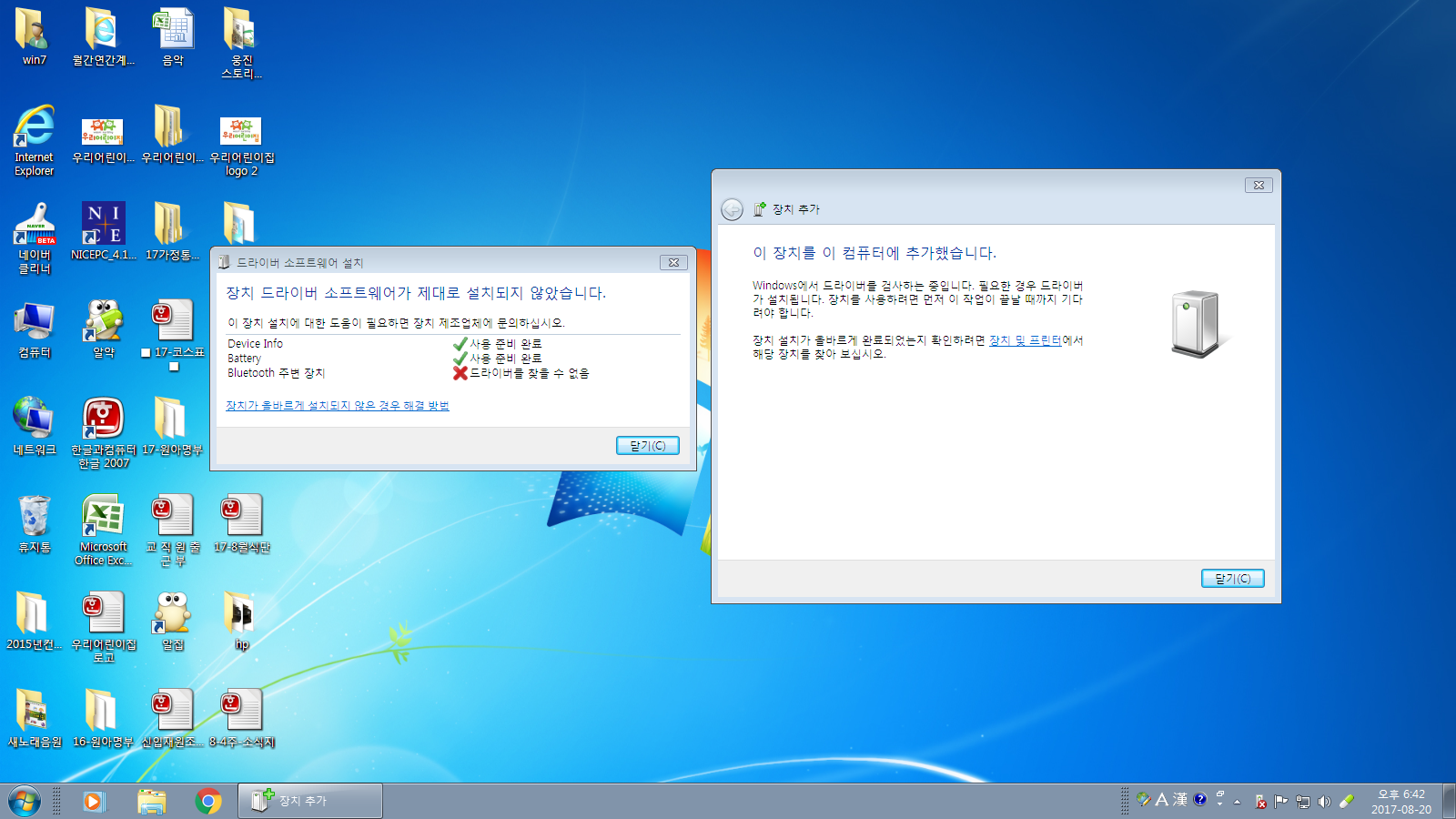1456x819 pixels.
Task: Click back arrow in 장치 추가 window
Action: coord(732,209)
